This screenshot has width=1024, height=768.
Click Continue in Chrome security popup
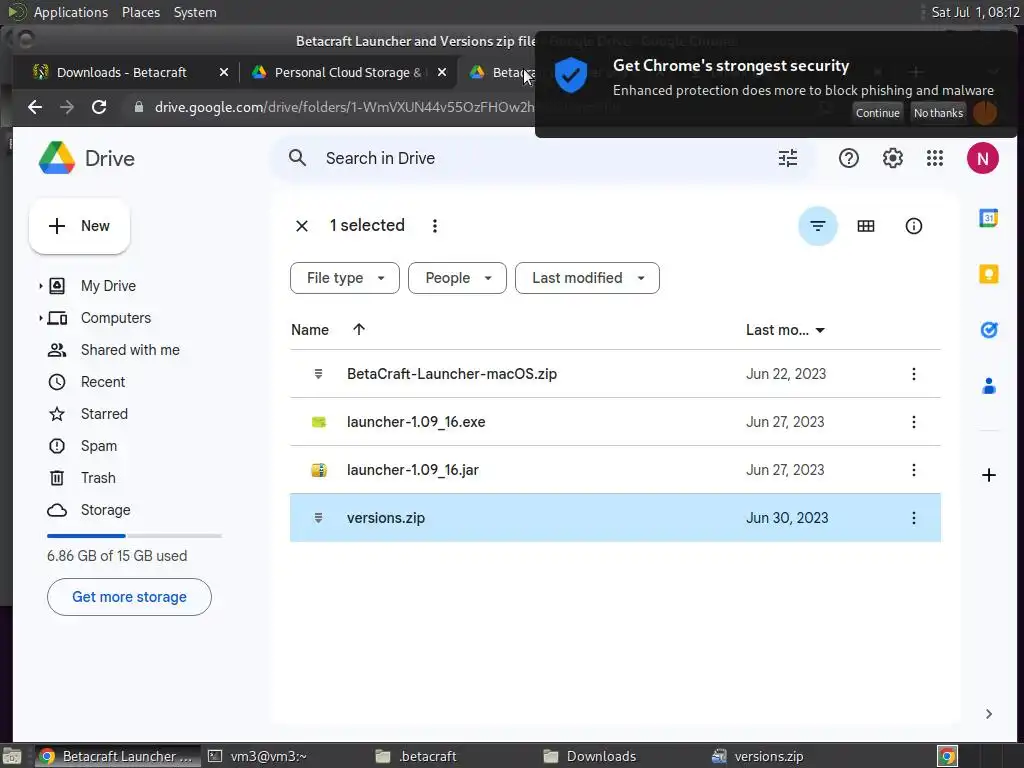[877, 113]
